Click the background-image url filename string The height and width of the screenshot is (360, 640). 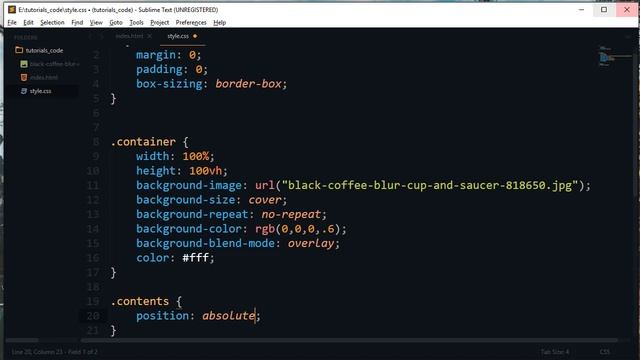click(430, 185)
